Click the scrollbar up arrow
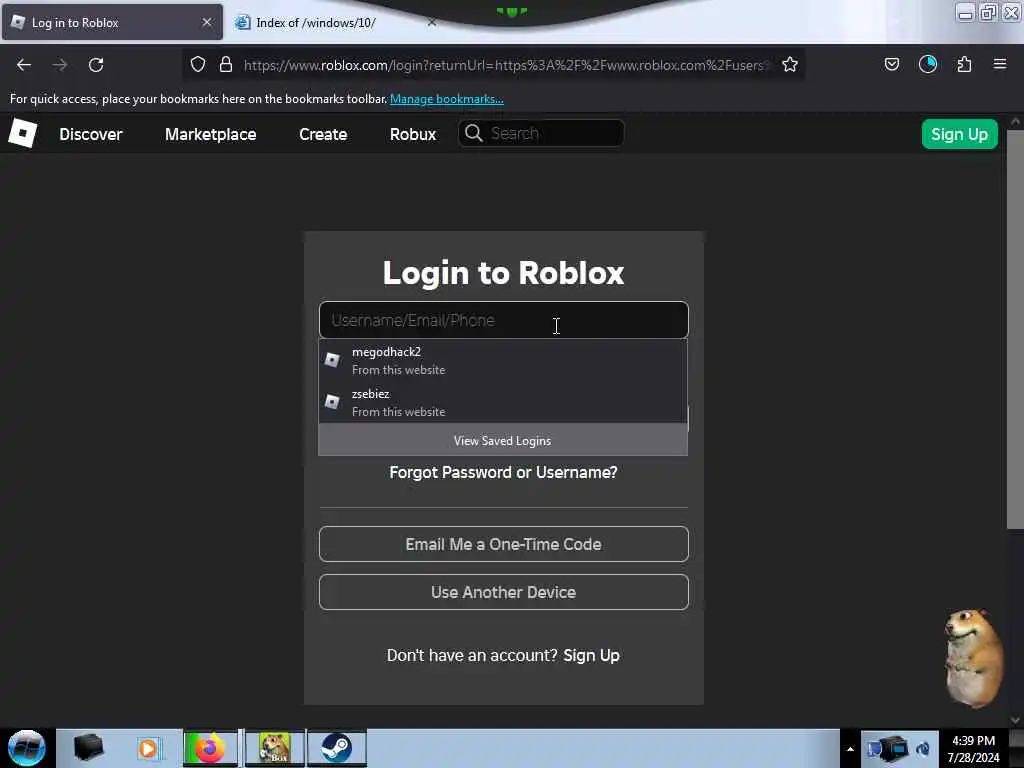Screen dimensions: 1024x768 coord(1015,122)
